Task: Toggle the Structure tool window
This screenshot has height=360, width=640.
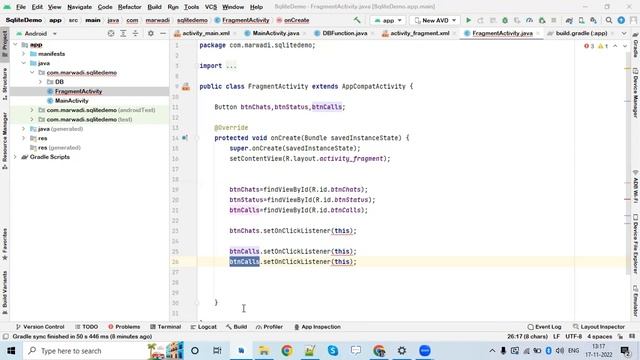Action: click(4, 84)
